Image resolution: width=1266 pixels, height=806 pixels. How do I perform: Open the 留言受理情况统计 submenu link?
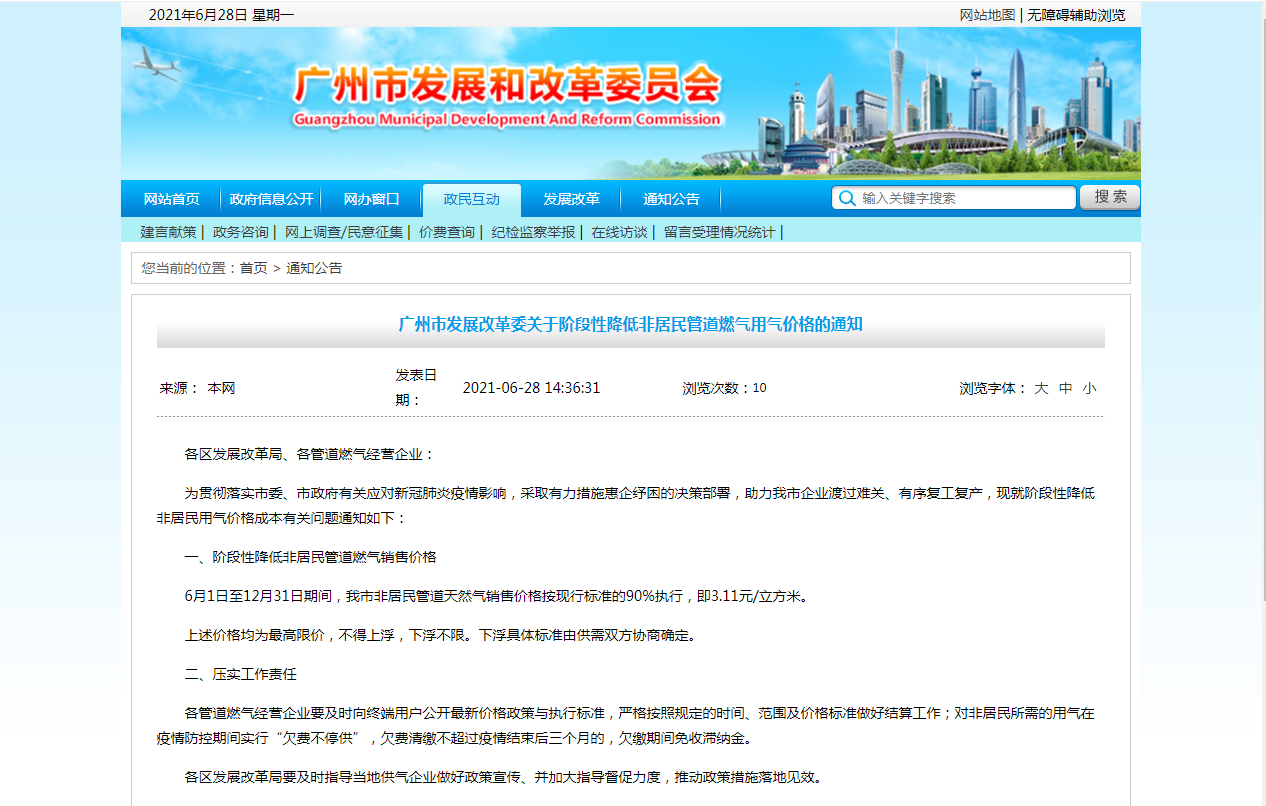719,232
